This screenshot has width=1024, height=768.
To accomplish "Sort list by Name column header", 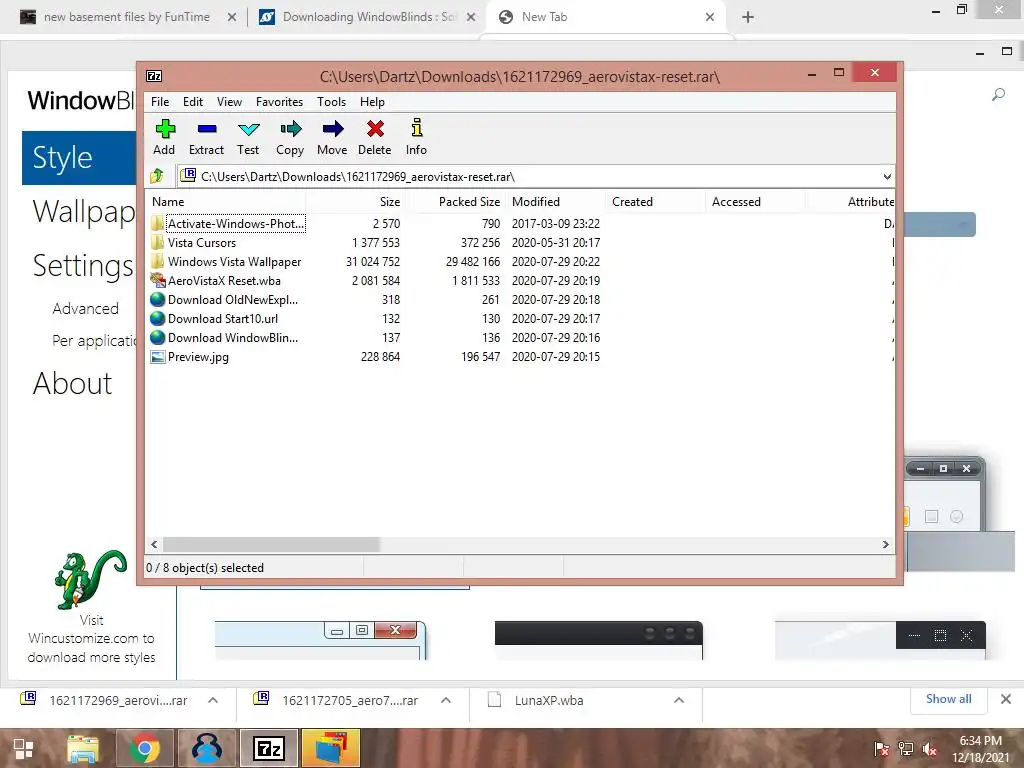I will click(227, 202).
